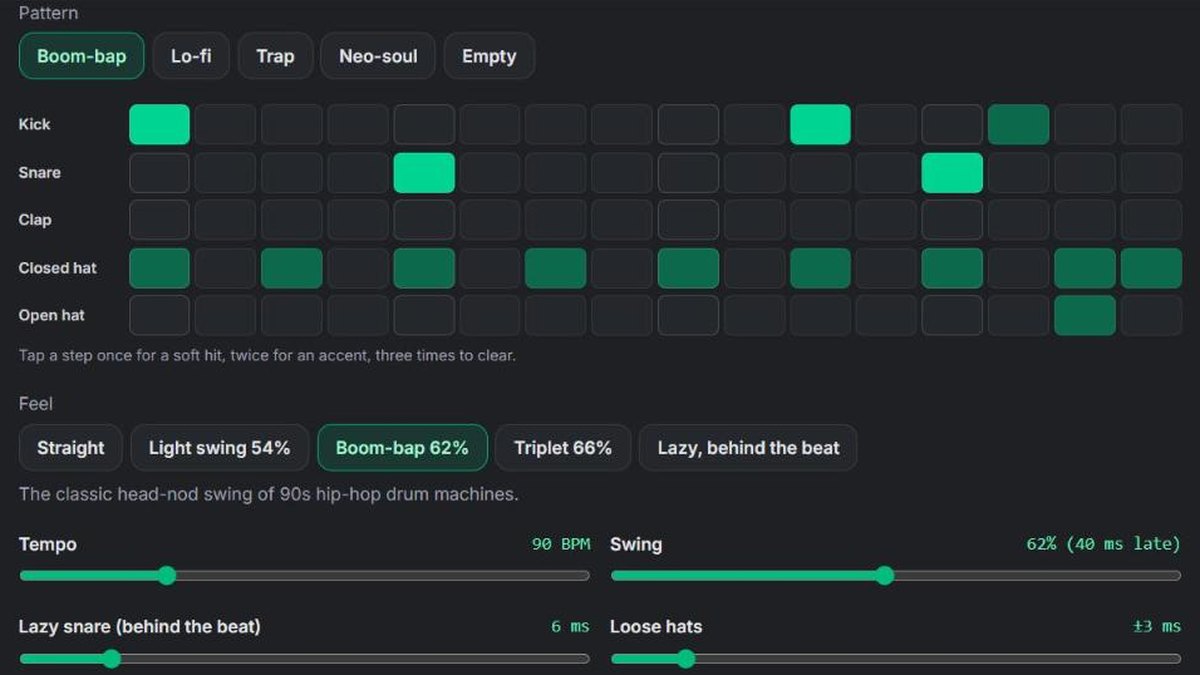Choose the Triplet 66% feel

[563, 448]
